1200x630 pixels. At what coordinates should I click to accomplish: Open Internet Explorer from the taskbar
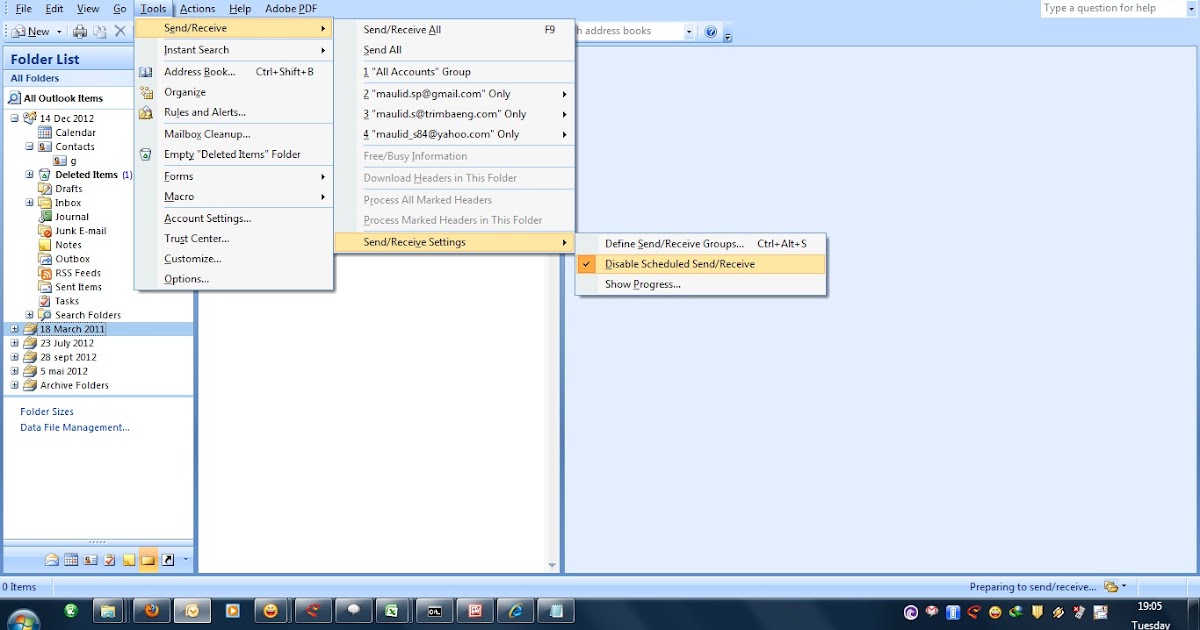[515, 611]
